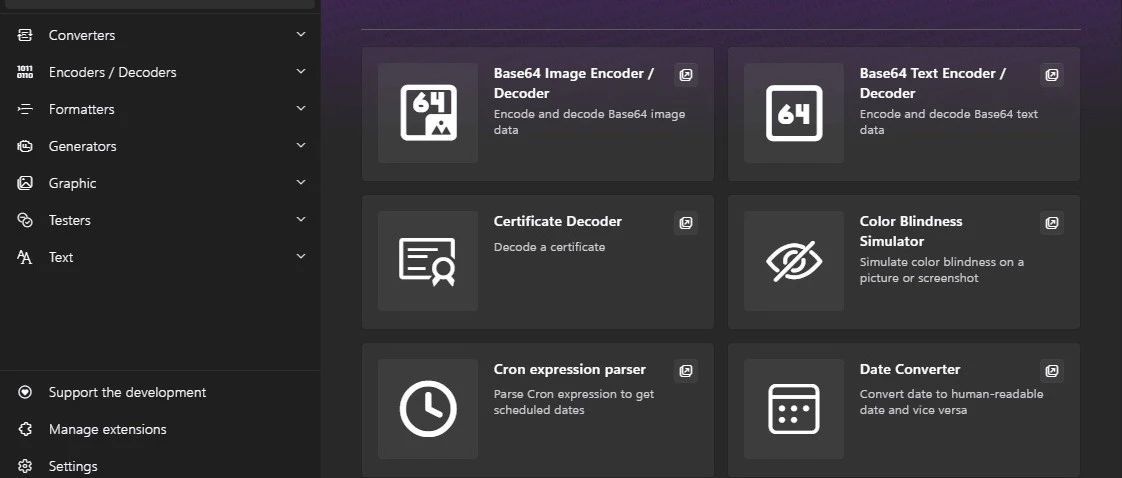1122x478 pixels.
Task: Open the Settings label in sidebar
Action: 73,467
